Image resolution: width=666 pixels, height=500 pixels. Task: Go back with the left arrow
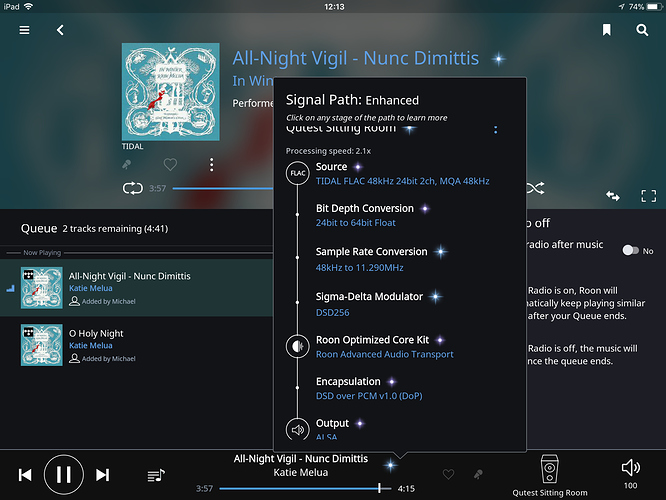(x=60, y=30)
